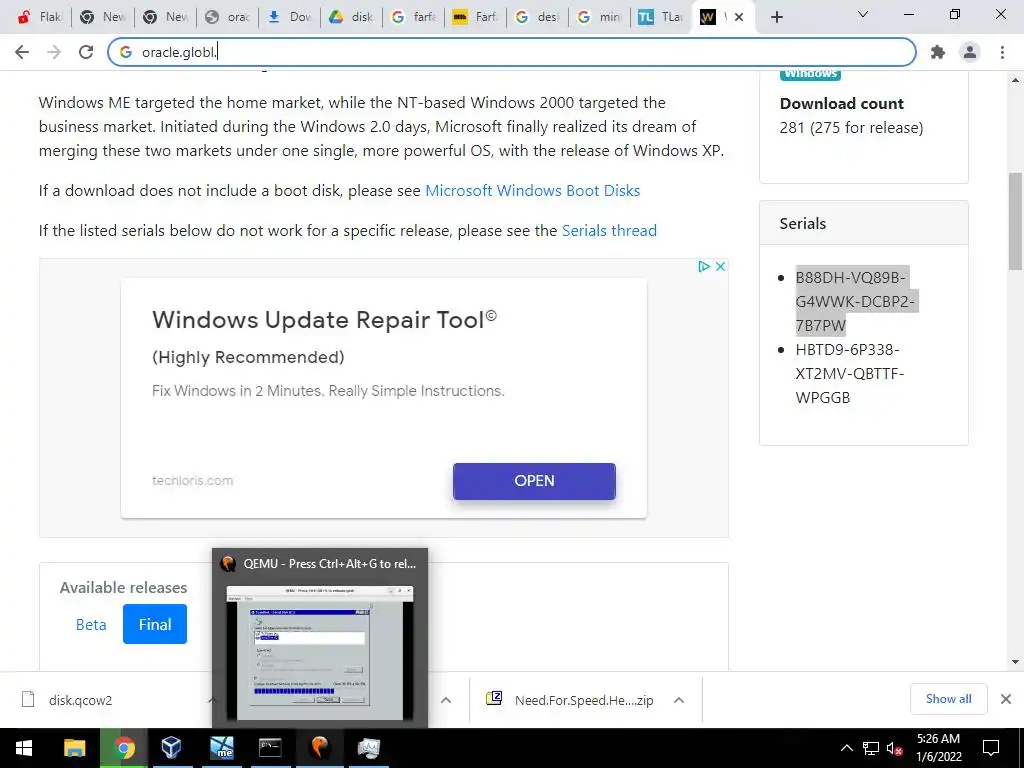Expand Need.For.Speed zip download options chevron
This screenshot has width=1024, height=768.
click(679, 701)
